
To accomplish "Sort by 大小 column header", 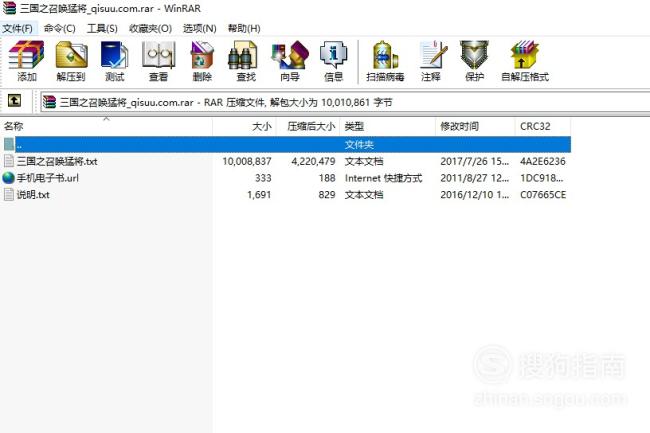I will [244, 126].
